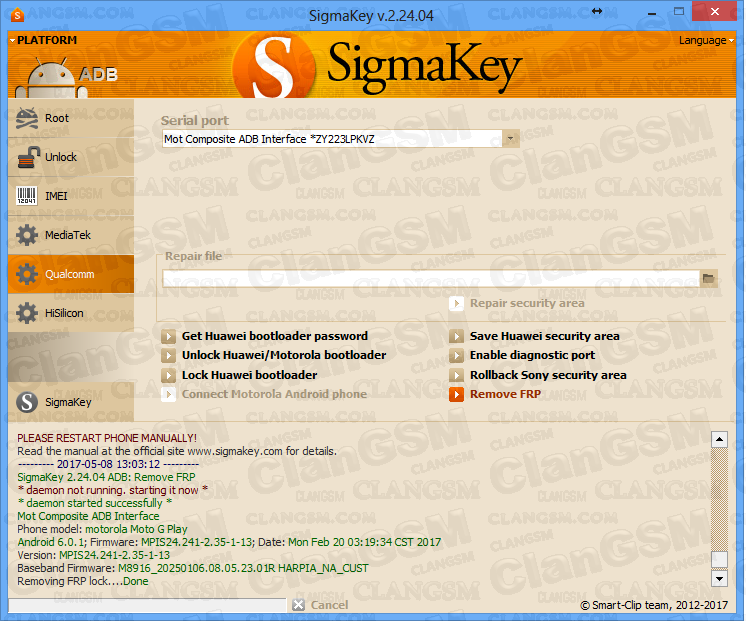Close the SigmaKey window
The image size is (746, 621).
tap(715, 11)
